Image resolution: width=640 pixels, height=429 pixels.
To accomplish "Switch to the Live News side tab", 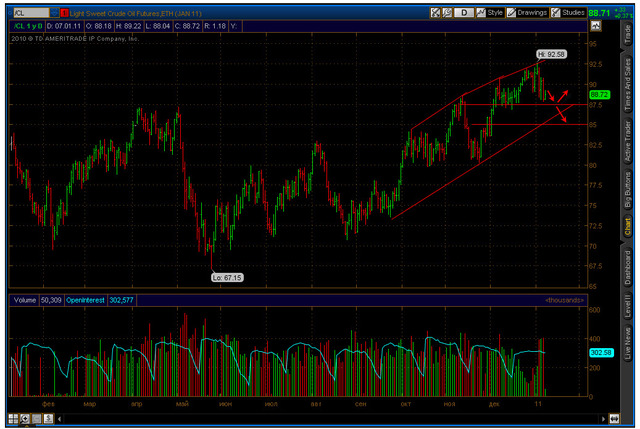I will (x=627, y=343).
